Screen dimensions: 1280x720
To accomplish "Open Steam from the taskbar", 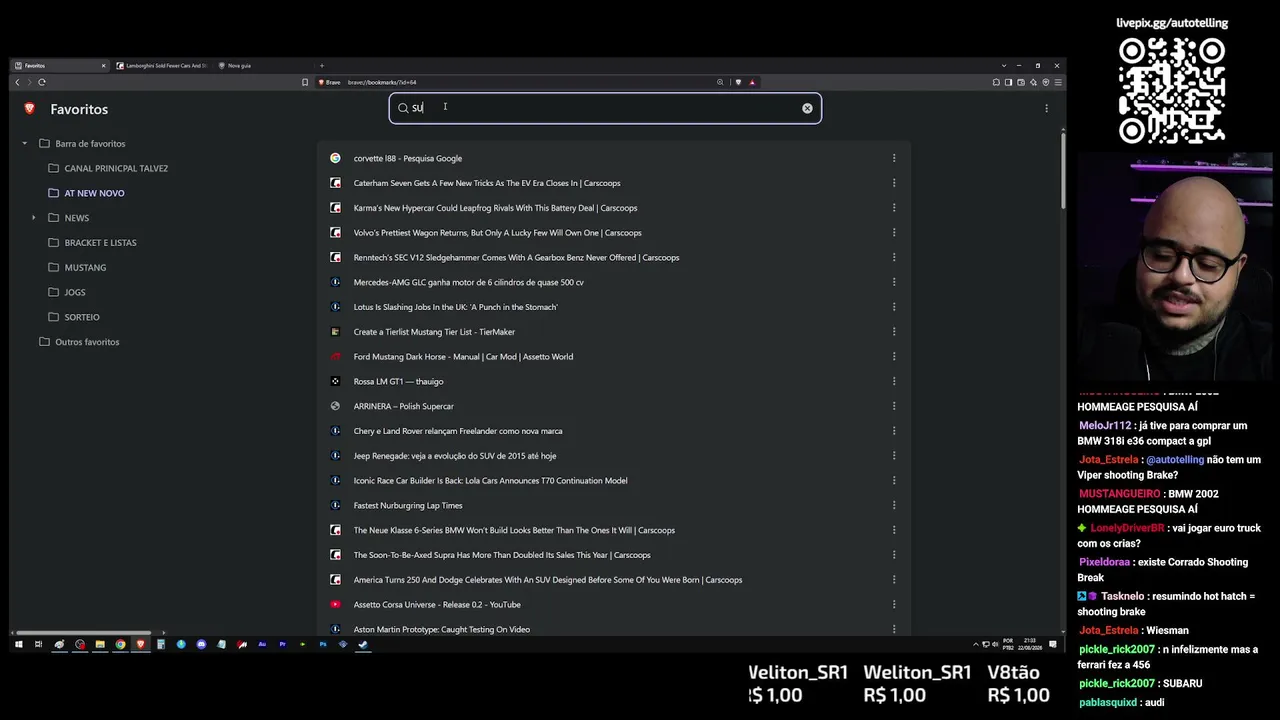I will click(363, 644).
